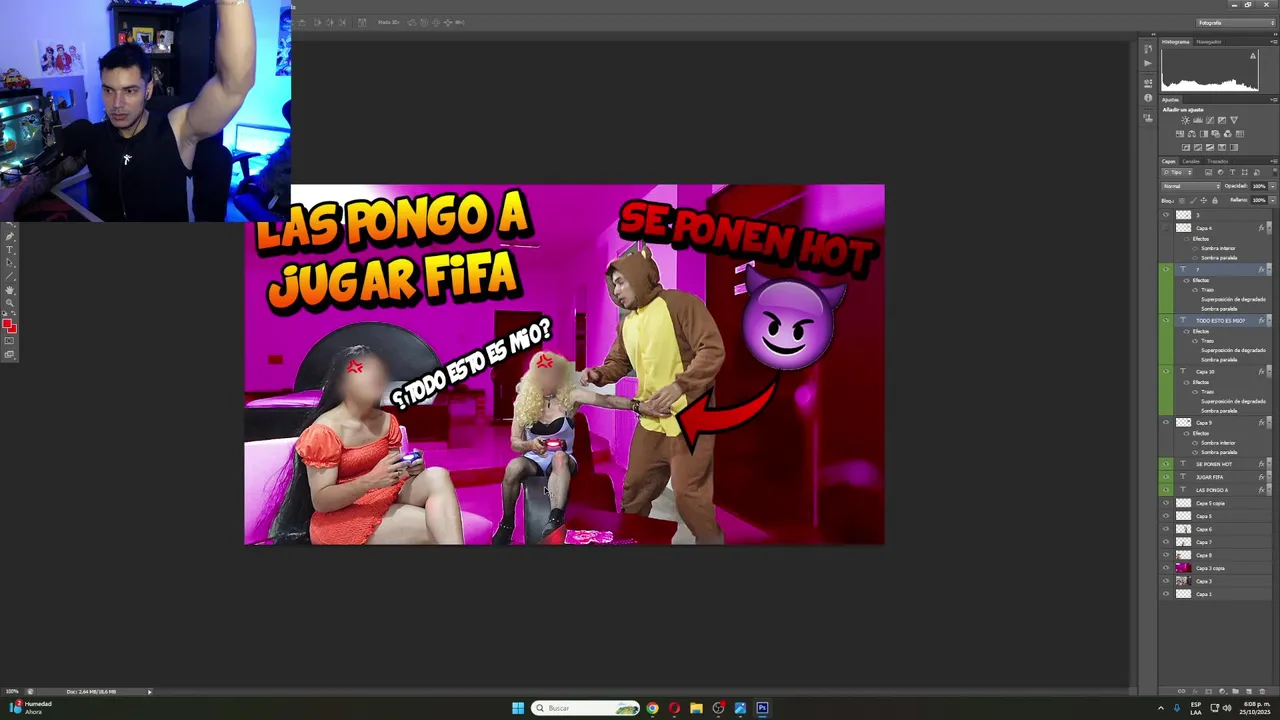Image resolution: width=1280 pixels, height=720 pixels.
Task: Hide the SE PONEN HOT layer
Action: (1165, 464)
